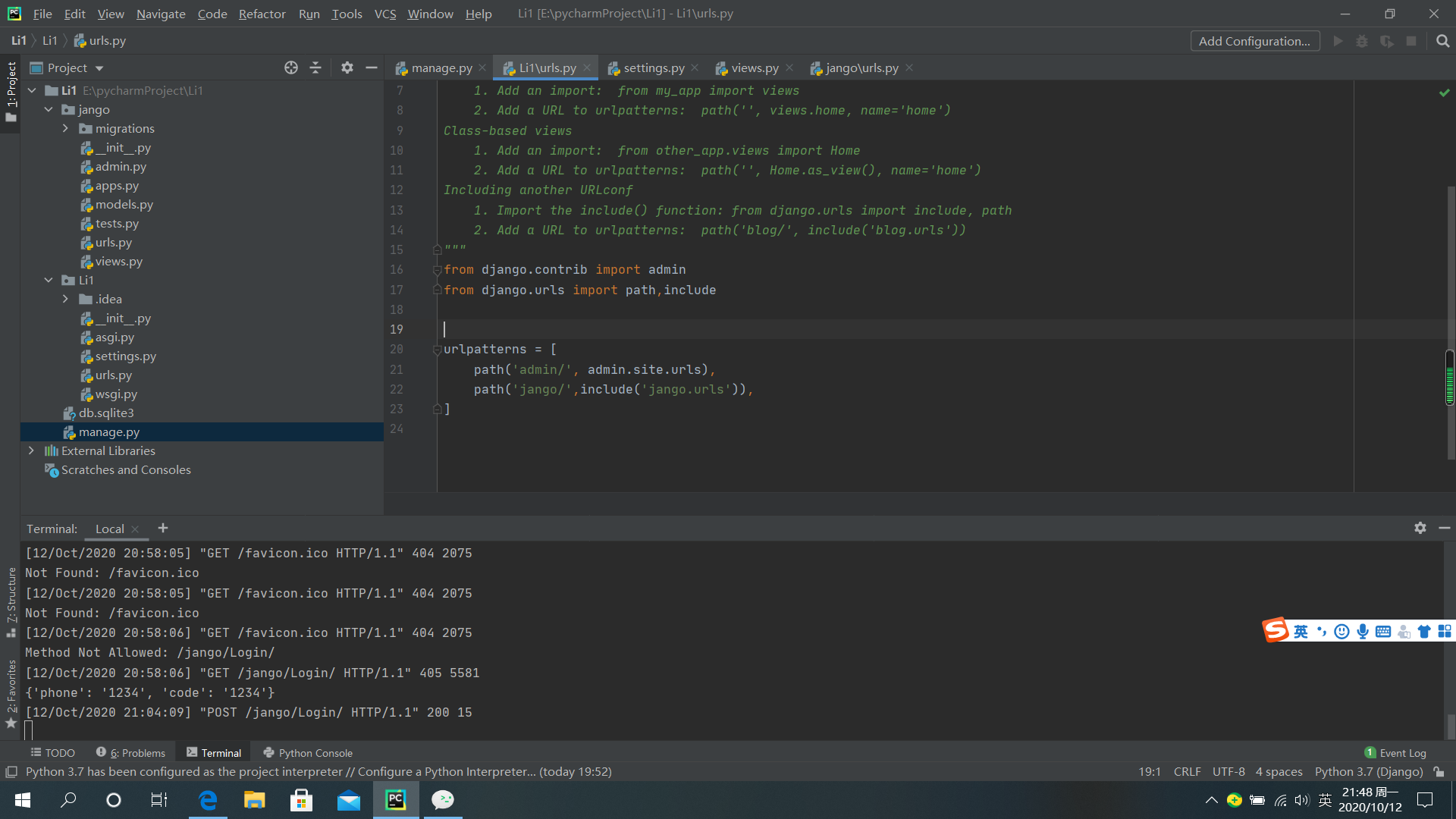The height and width of the screenshot is (819, 1456).
Task: Open Windows Start menu
Action: pos(23,800)
